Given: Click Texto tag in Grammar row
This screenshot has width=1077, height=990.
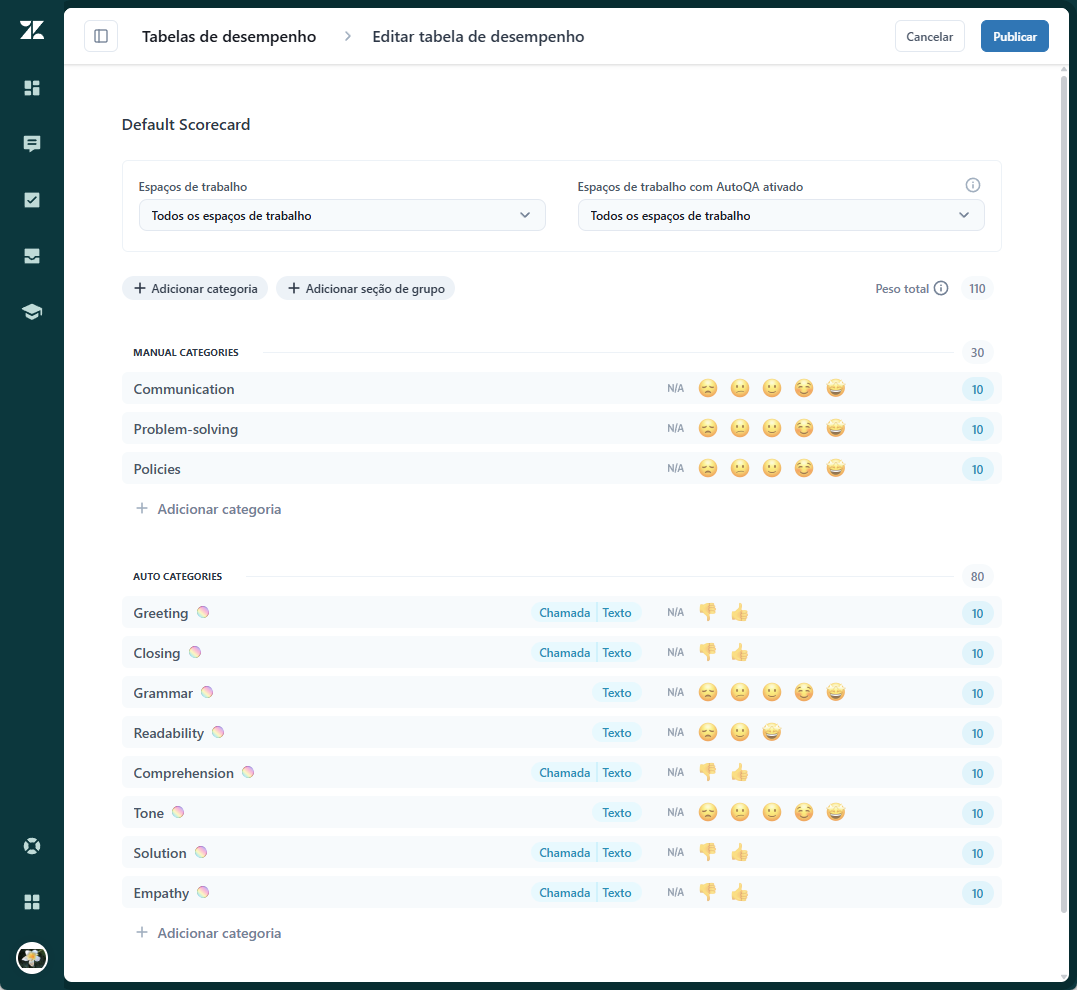Looking at the screenshot, I should tap(617, 693).
